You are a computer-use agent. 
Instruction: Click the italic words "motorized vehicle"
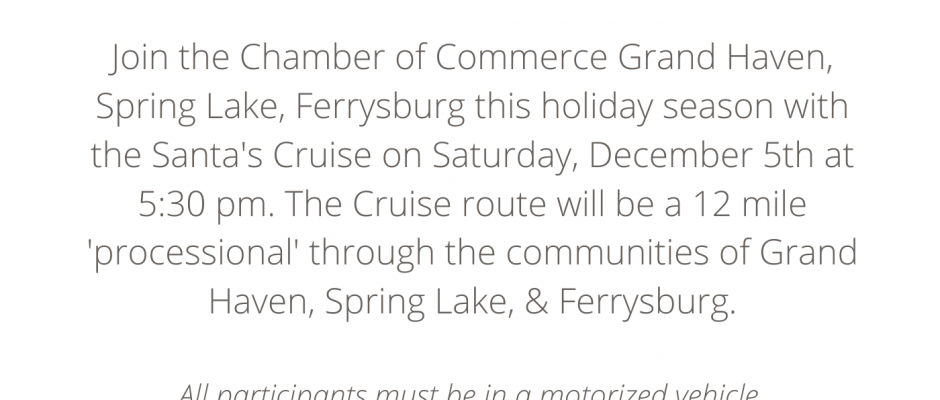(648, 392)
